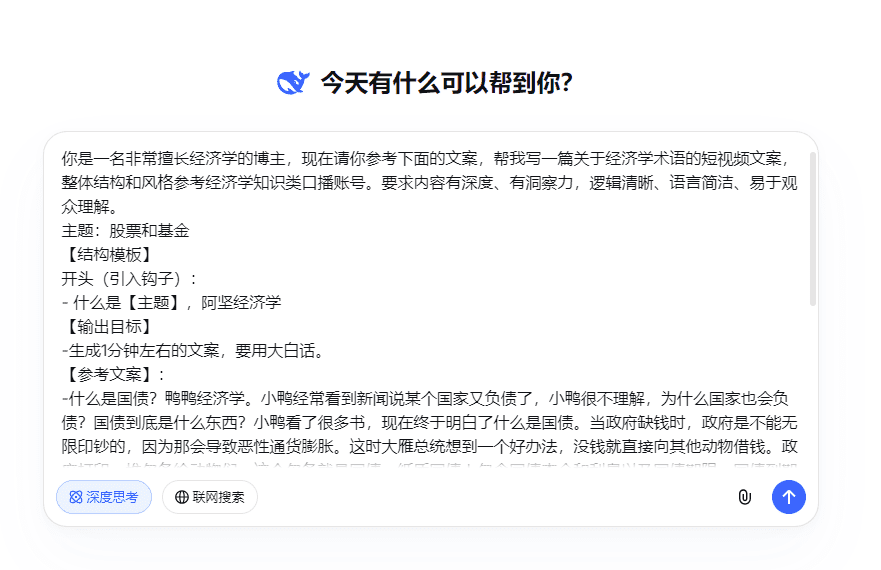
Task: Click the globe icon beside 联网搜索
Action: (x=182, y=497)
